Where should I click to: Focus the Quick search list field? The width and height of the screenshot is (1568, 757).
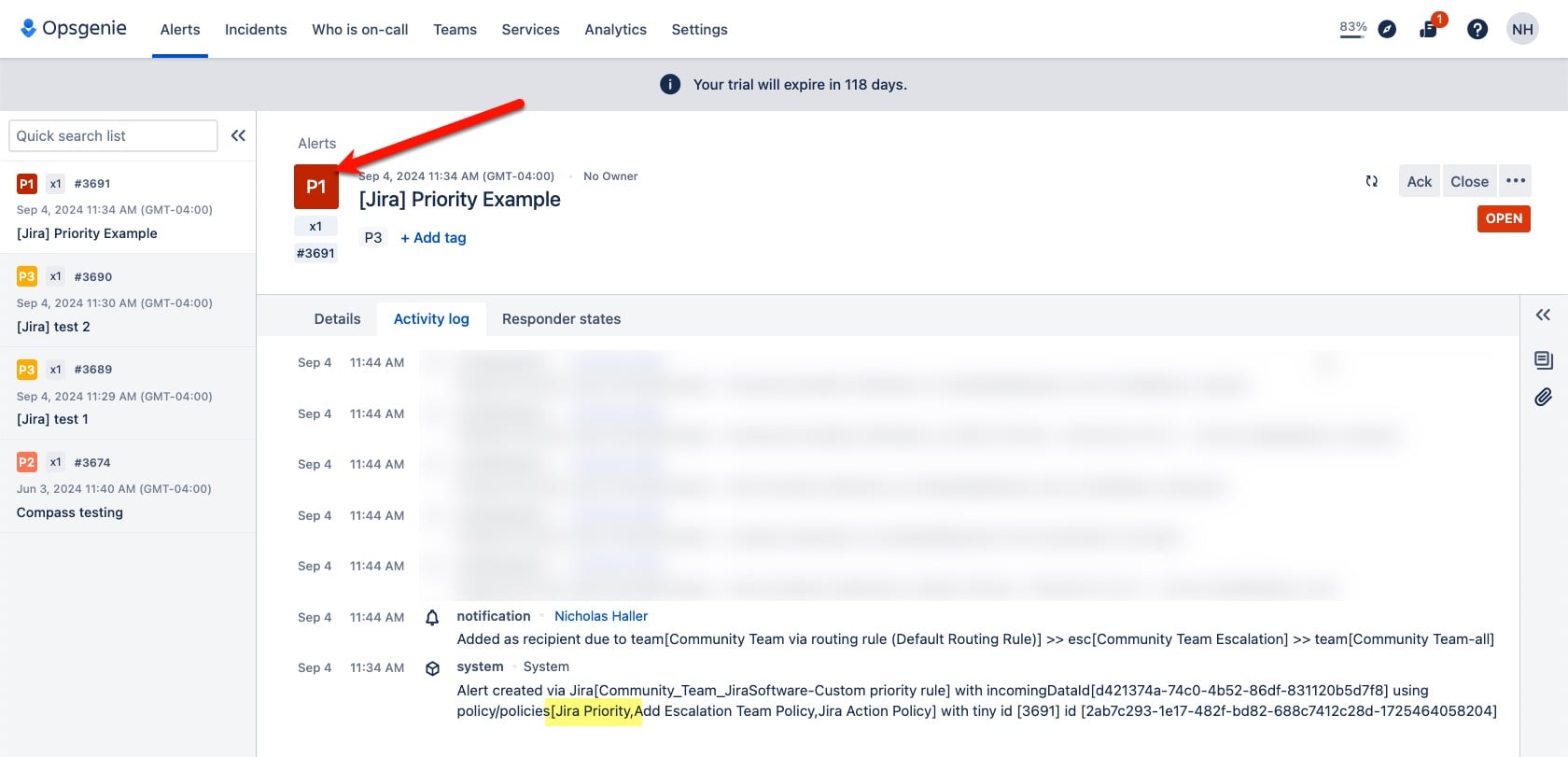pyautogui.click(x=113, y=135)
